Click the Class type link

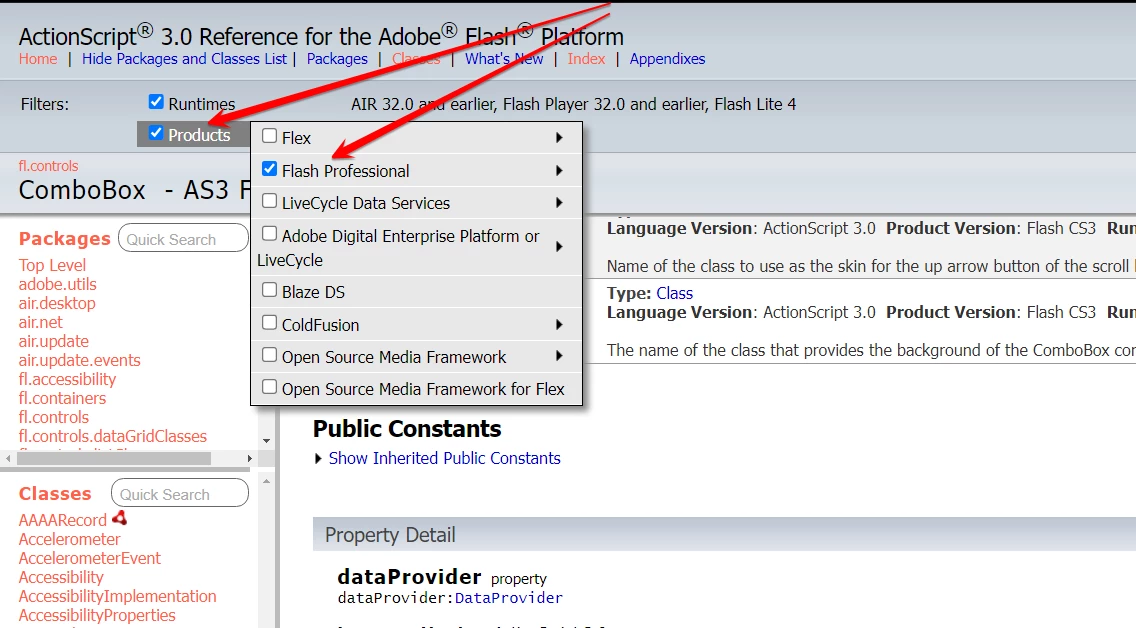click(x=674, y=293)
